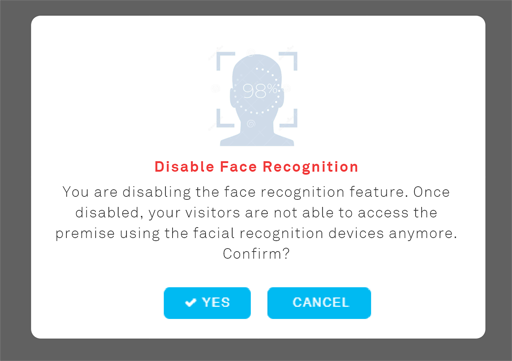Click the 98% match percentage on face
Screen dimensions: 512x361
[x=260, y=91]
